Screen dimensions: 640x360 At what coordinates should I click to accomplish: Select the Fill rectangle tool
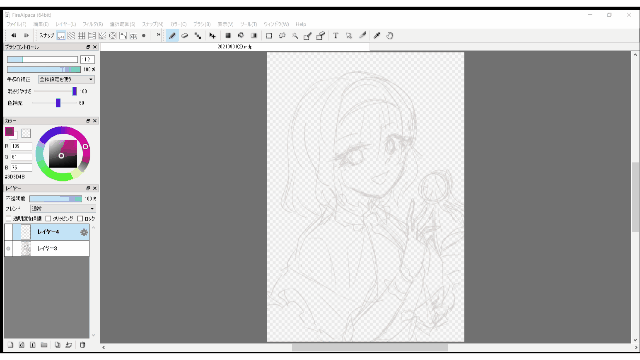[x=228, y=36]
